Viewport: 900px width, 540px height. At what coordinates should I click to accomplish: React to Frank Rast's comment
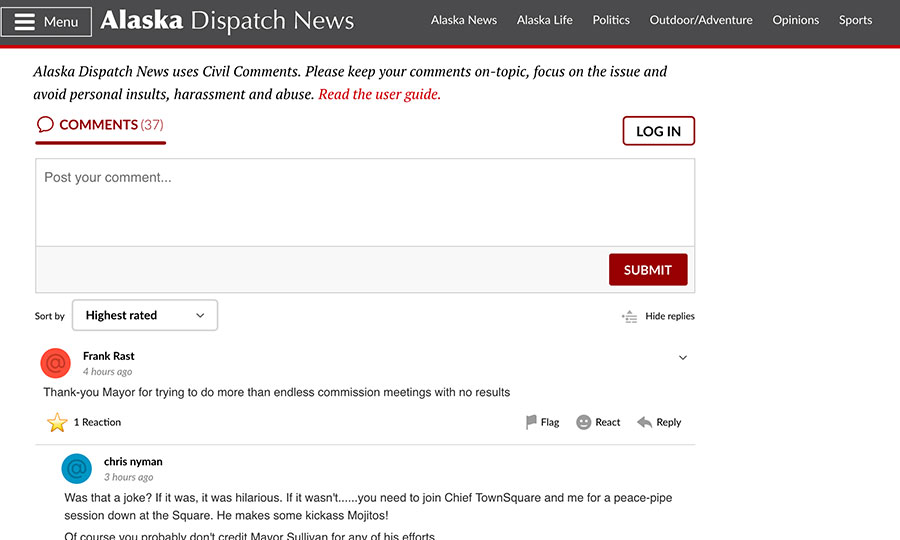[x=598, y=422]
